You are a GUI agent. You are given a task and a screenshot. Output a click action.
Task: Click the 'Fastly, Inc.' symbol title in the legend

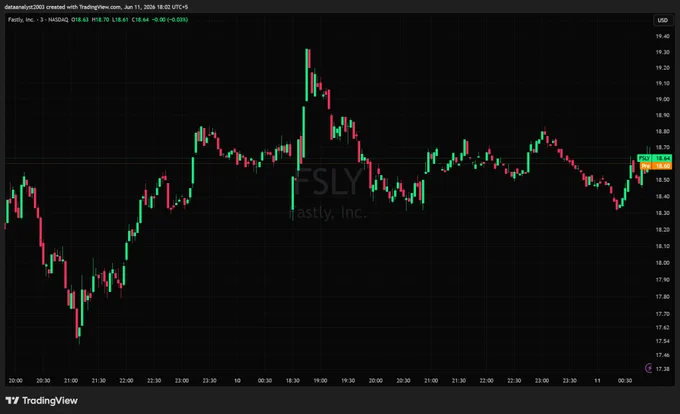click(x=21, y=20)
